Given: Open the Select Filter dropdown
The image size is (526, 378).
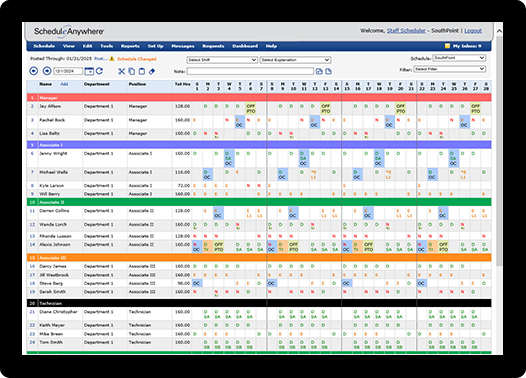Looking at the screenshot, I should [x=450, y=69].
